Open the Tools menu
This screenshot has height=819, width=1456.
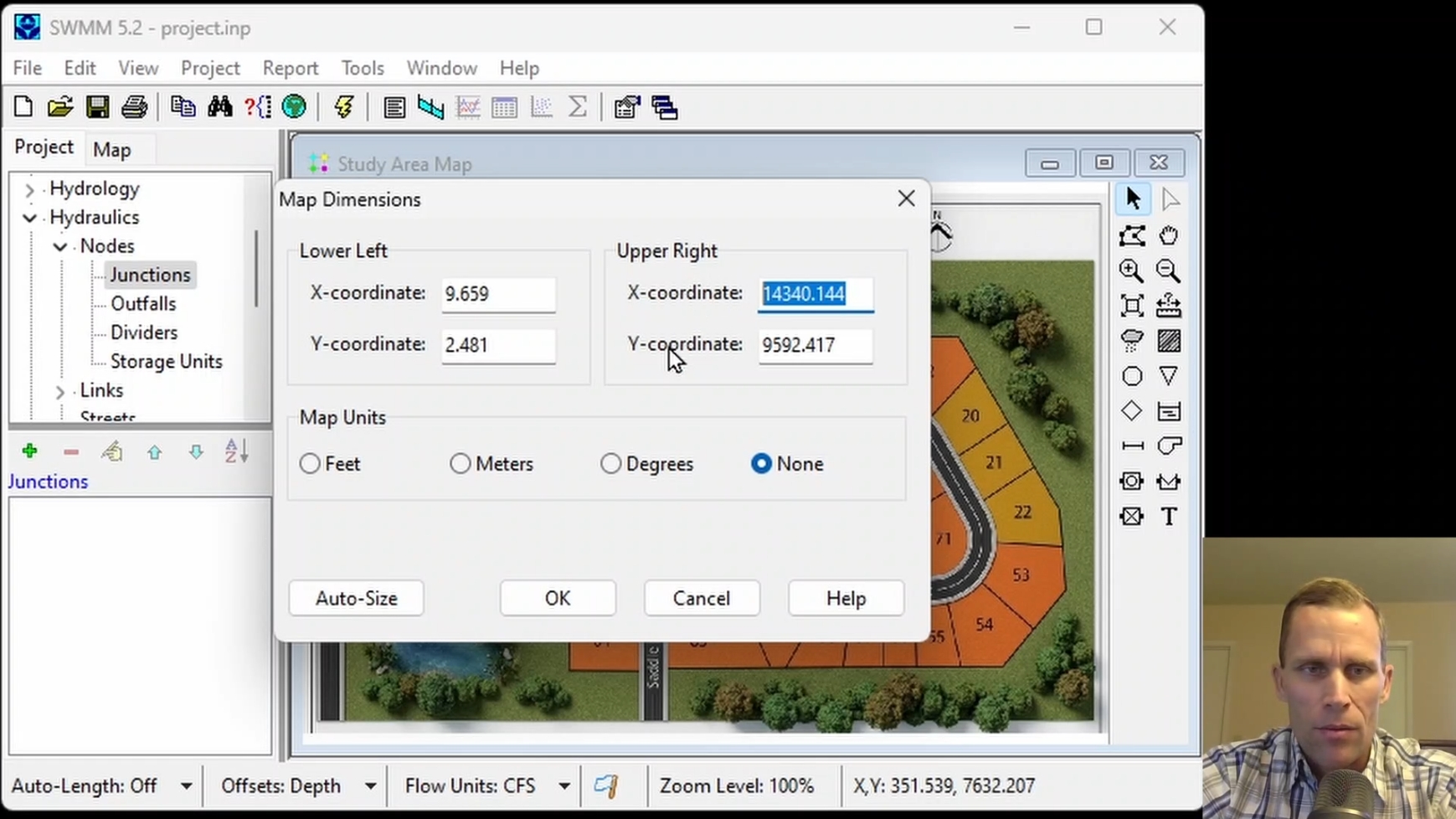click(363, 68)
